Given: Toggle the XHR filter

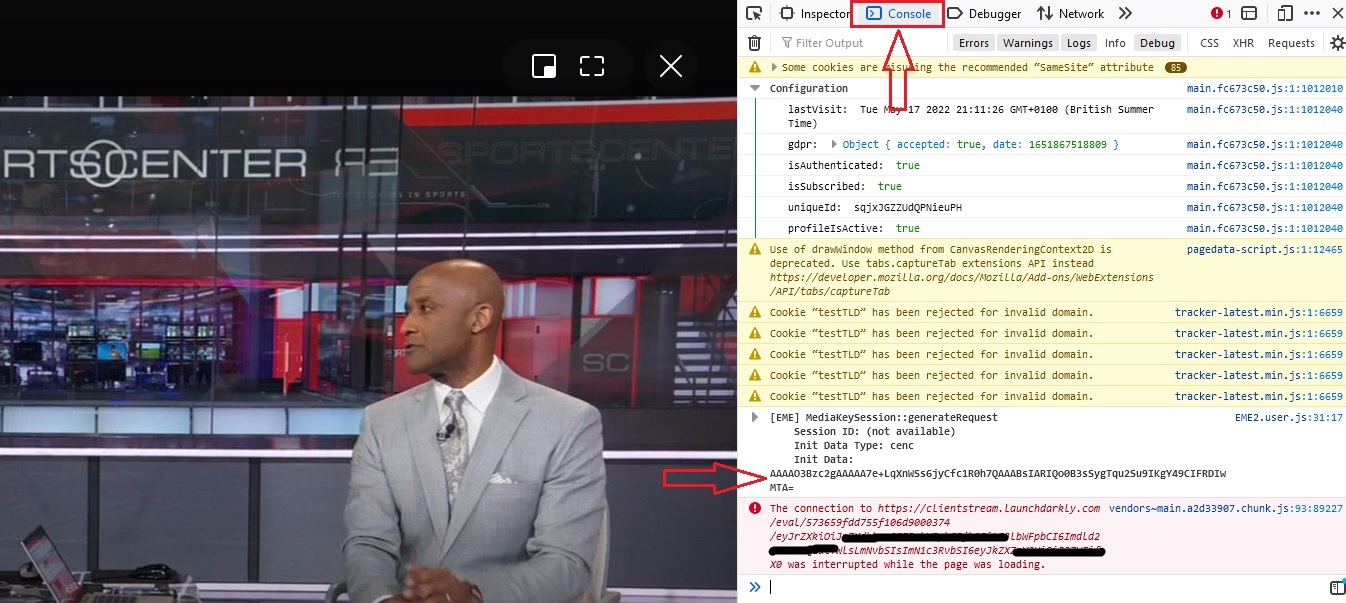Looking at the screenshot, I should point(1243,43).
